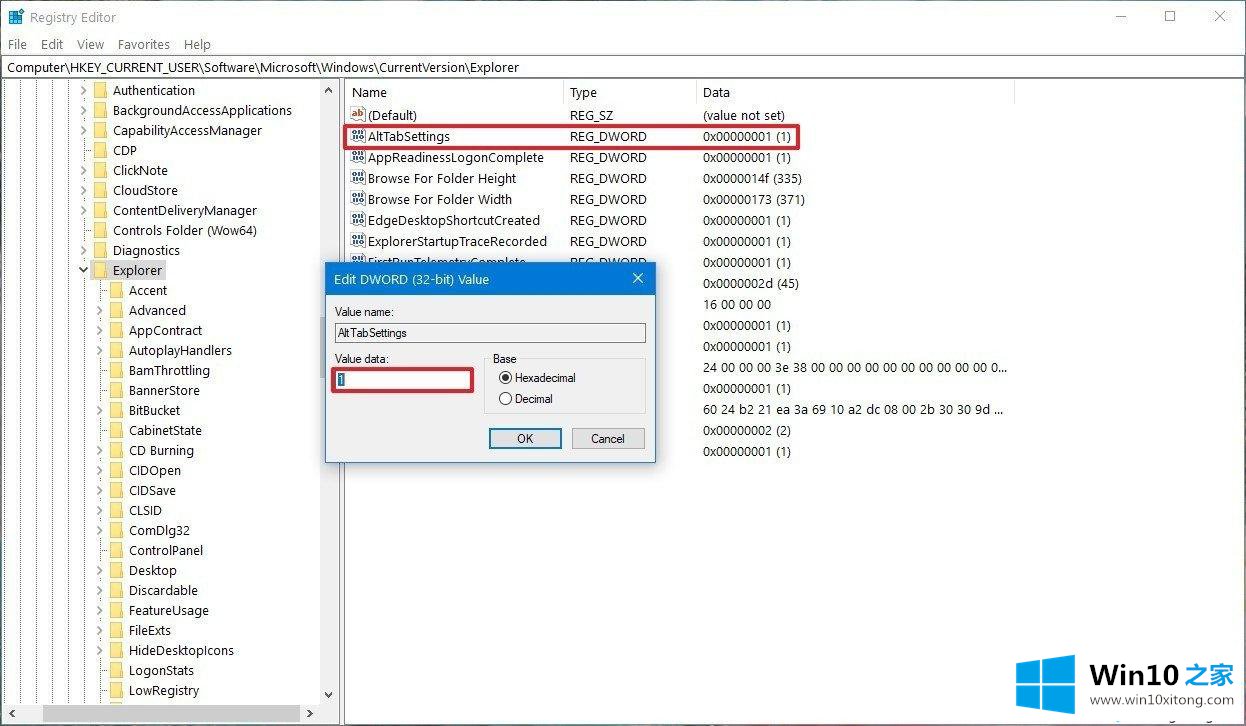Select the FeatureUsage tree key
This screenshot has width=1246, height=726.
169,610
